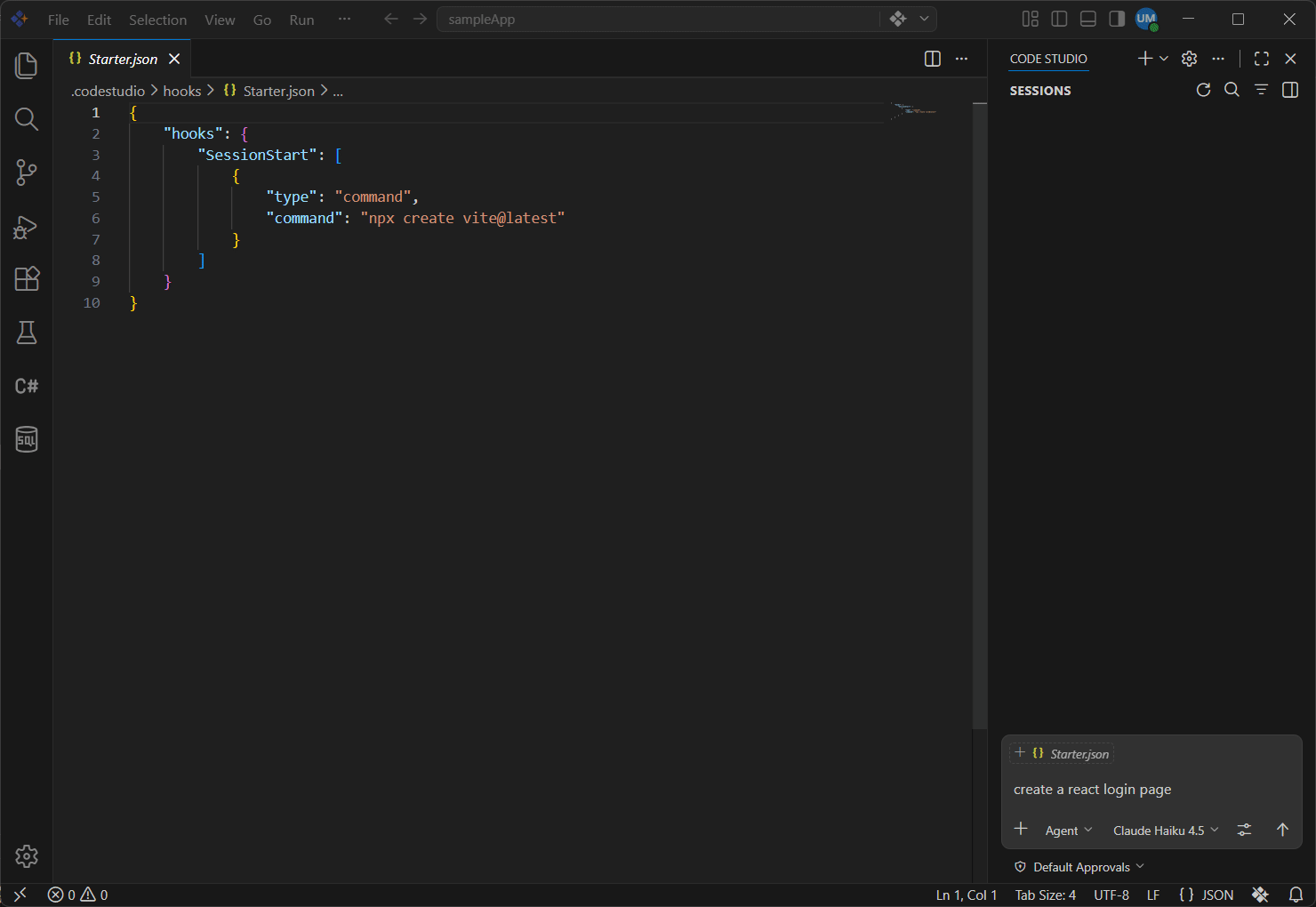Toggle primary side bar layout button
This screenshot has height=907, width=1316.
[x=1059, y=19]
